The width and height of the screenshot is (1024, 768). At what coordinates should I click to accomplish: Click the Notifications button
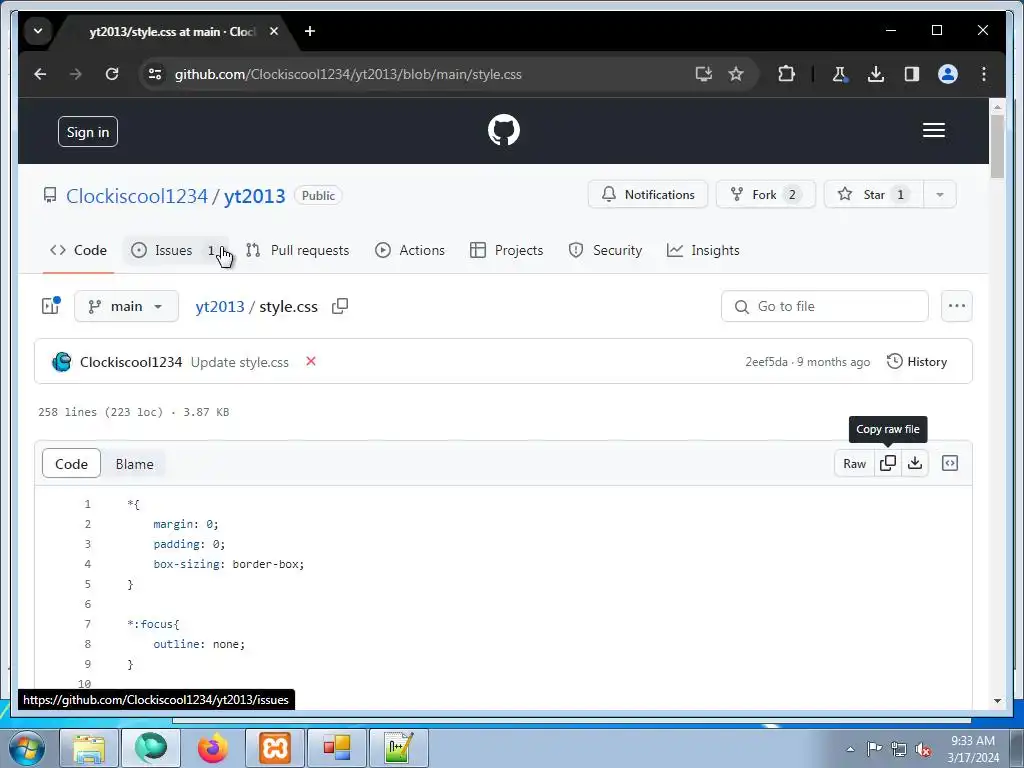647,195
